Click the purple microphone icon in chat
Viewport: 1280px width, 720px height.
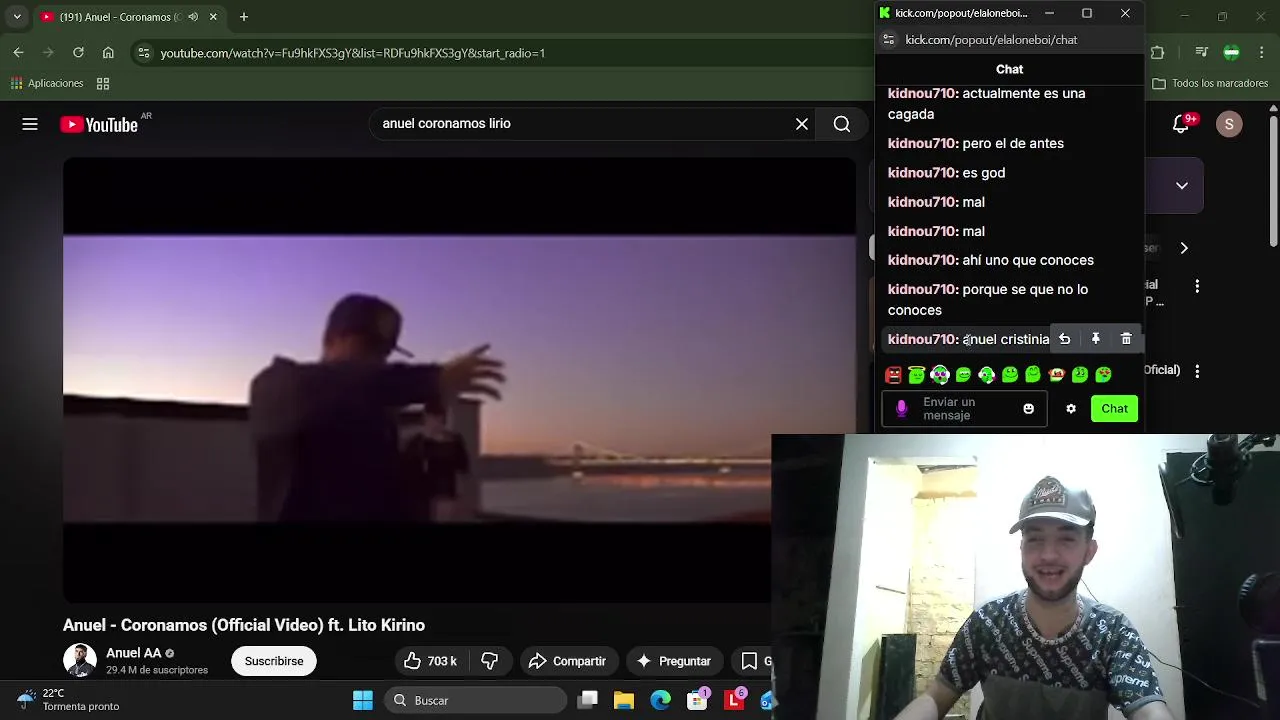tap(901, 409)
